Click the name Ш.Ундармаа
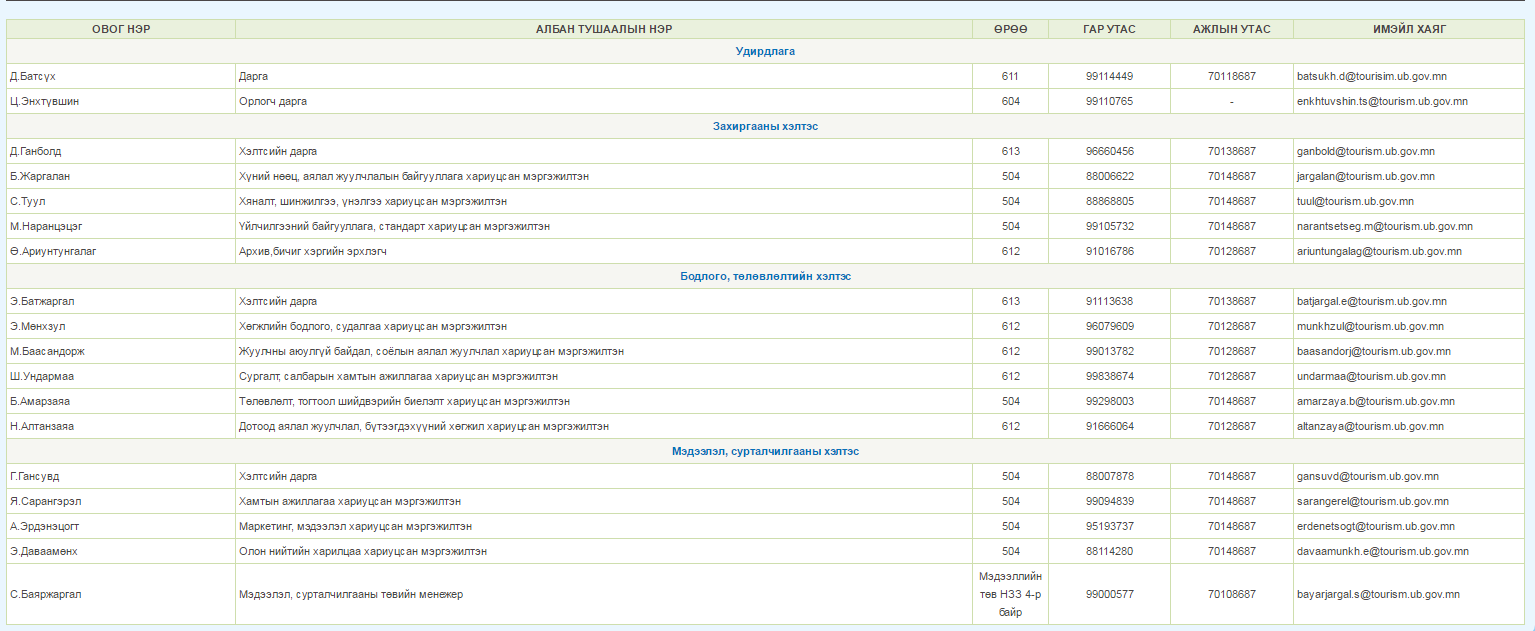Image resolution: width=1535 pixels, height=631 pixels. (x=42, y=376)
